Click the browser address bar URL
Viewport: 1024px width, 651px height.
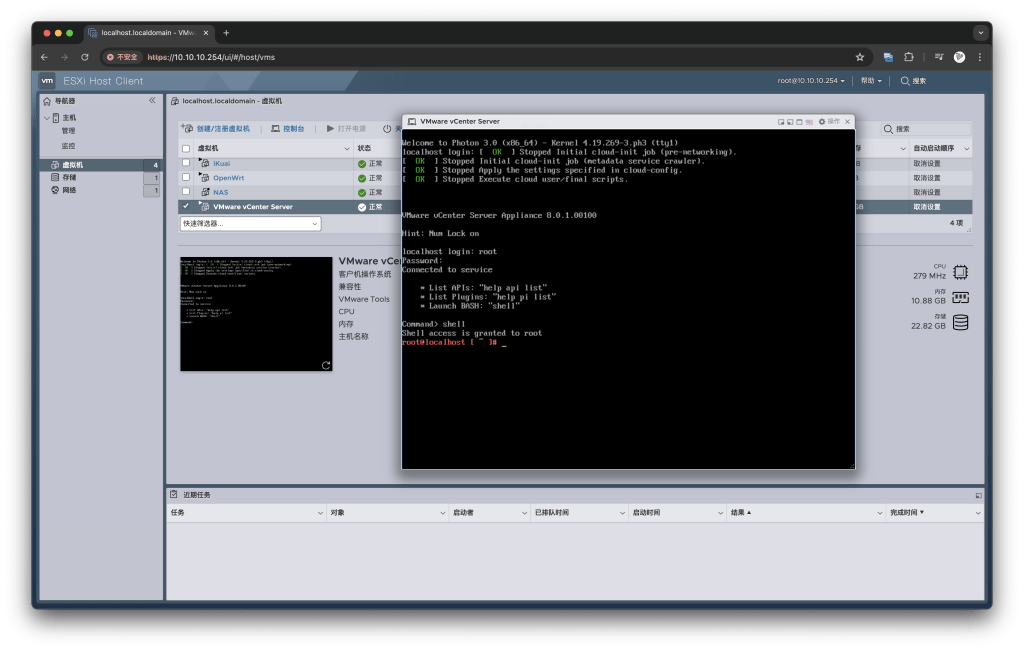(211, 57)
